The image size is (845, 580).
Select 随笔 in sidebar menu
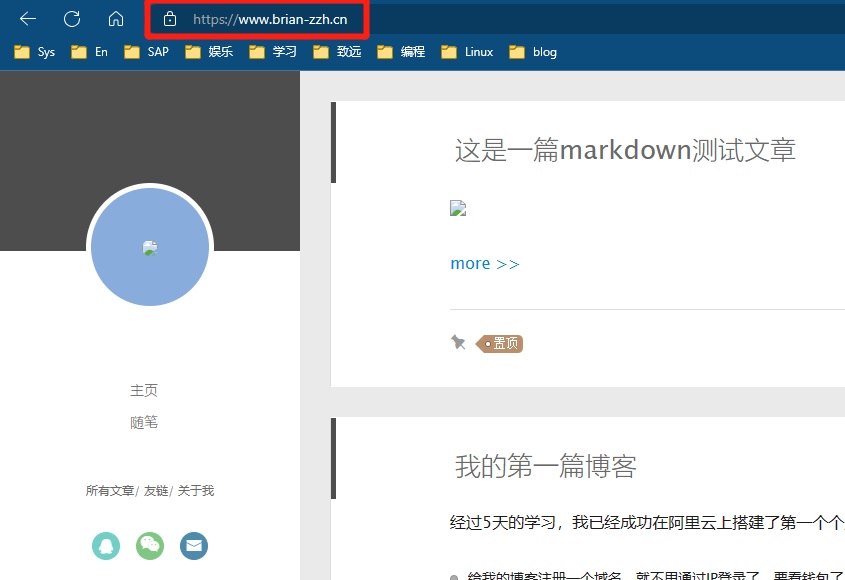tap(144, 422)
